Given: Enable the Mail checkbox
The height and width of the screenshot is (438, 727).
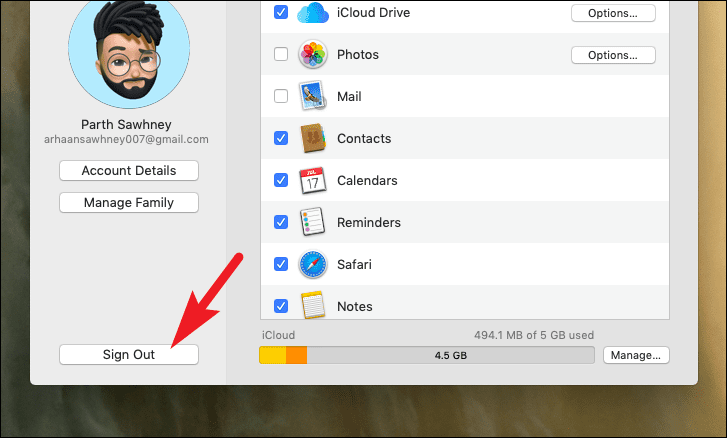Looking at the screenshot, I should click(x=281, y=96).
